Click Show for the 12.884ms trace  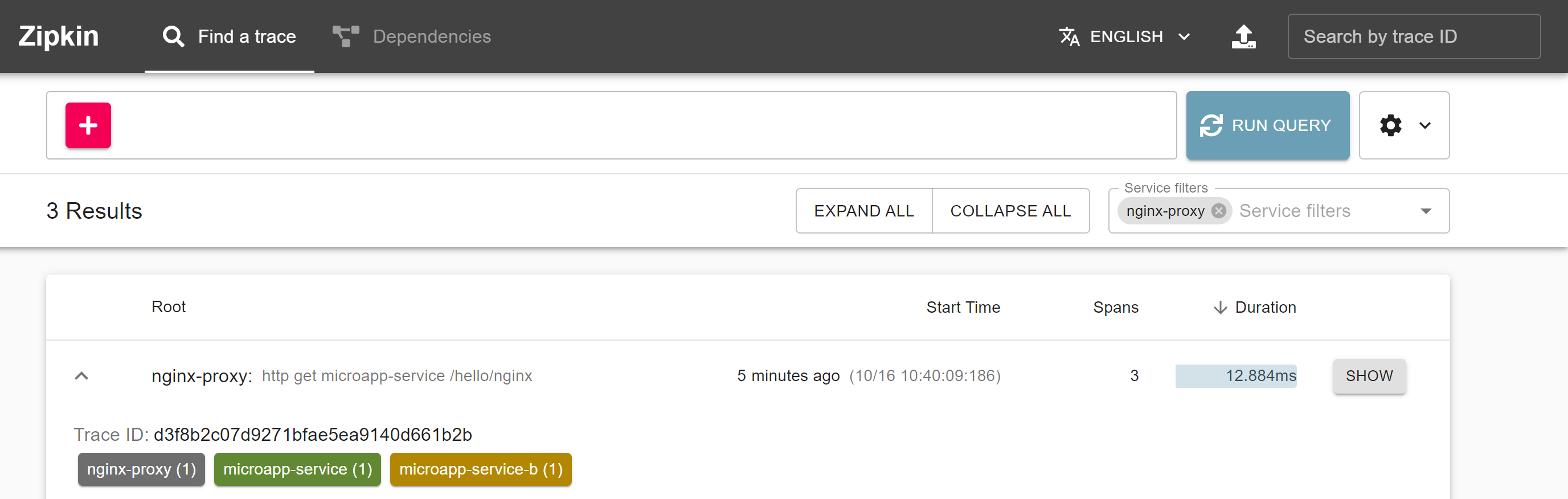tap(1369, 376)
